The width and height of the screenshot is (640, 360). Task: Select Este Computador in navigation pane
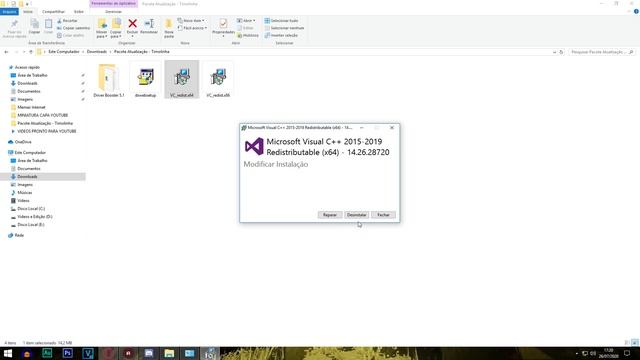30,152
